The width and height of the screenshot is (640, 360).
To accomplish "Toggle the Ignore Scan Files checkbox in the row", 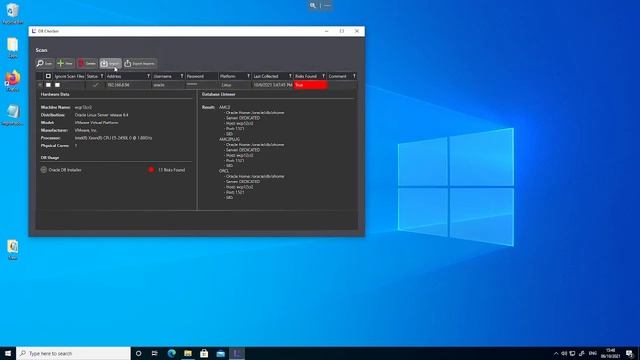I will pos(58,85).
